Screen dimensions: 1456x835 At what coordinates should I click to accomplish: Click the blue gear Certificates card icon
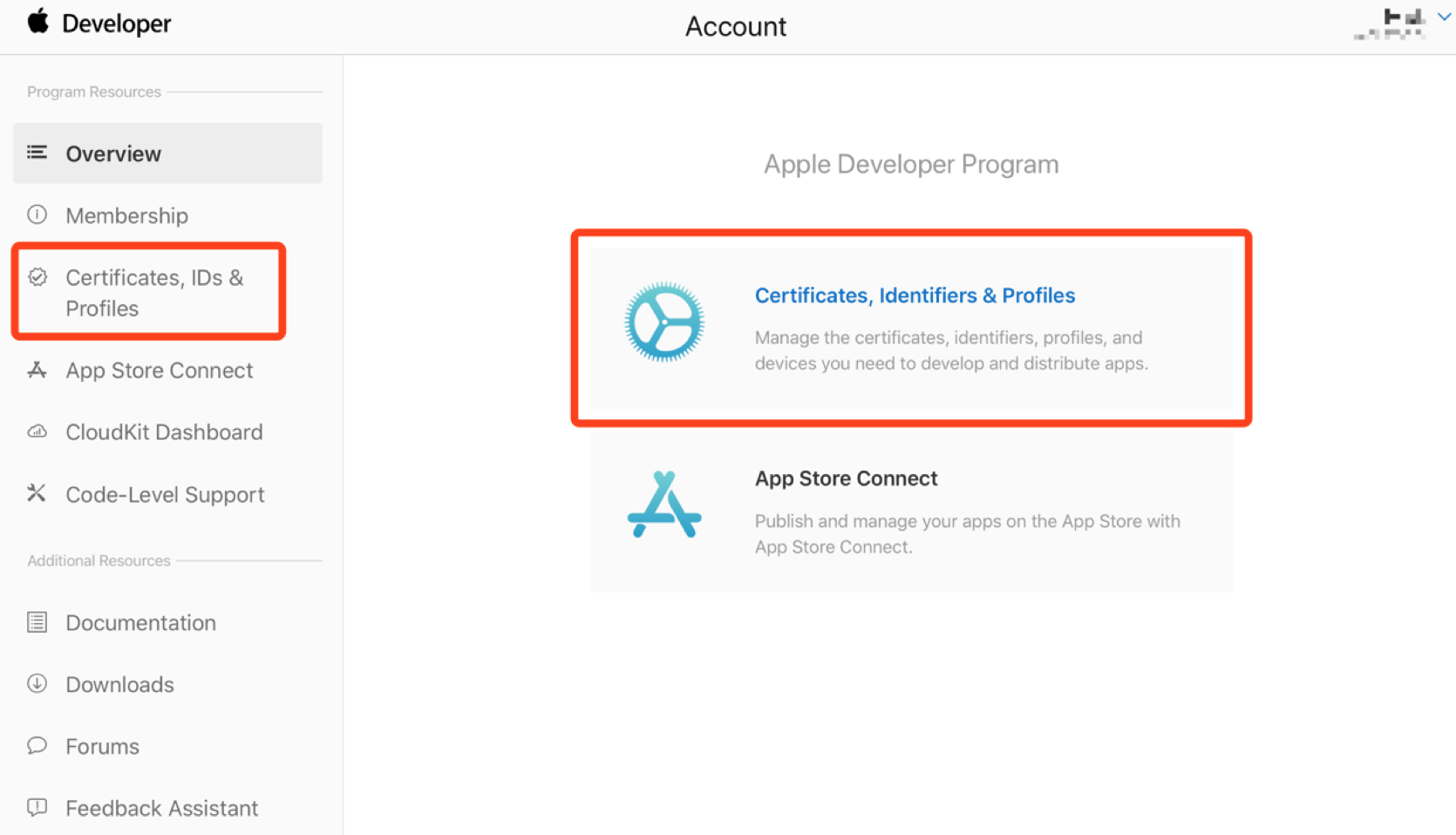[664, 322]
